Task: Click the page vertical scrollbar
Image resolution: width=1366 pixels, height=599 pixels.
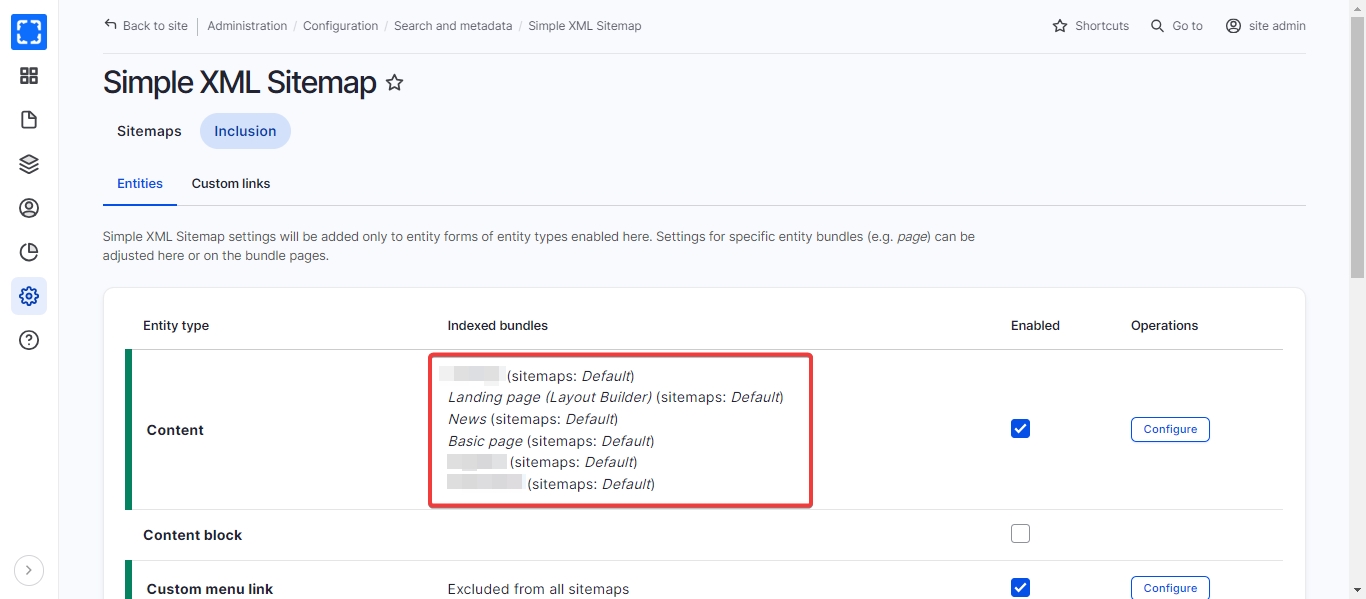Action: [1357, 150]
